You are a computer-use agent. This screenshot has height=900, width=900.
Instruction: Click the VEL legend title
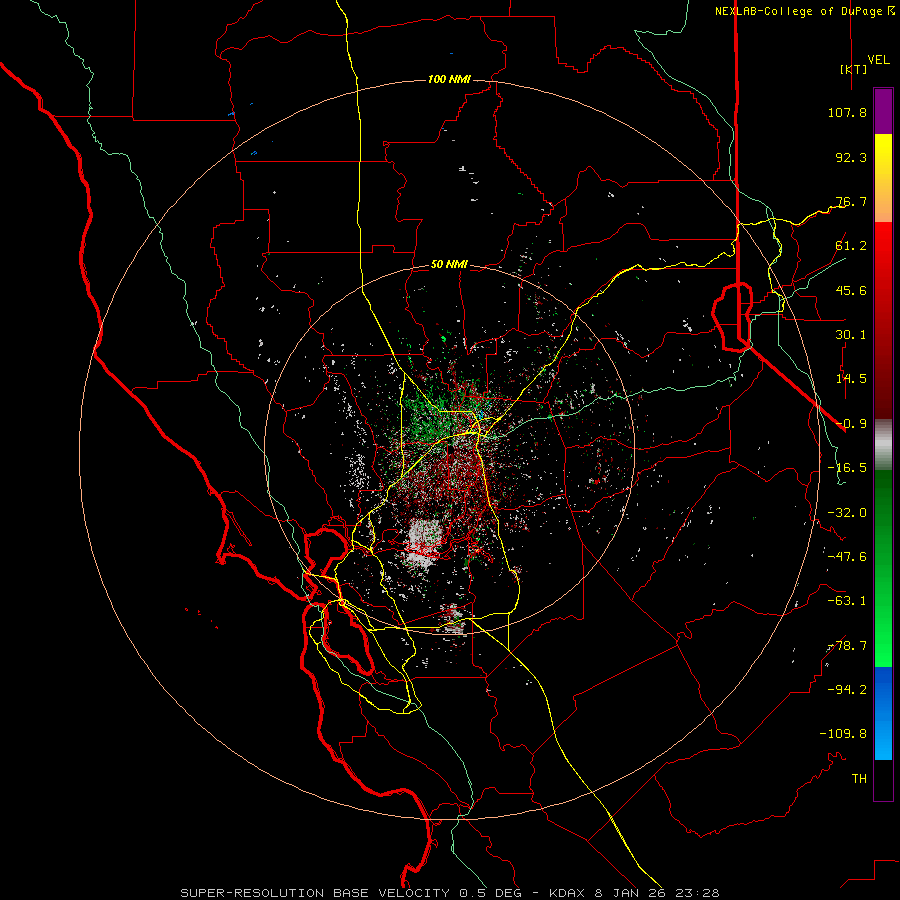coord(878,60)
